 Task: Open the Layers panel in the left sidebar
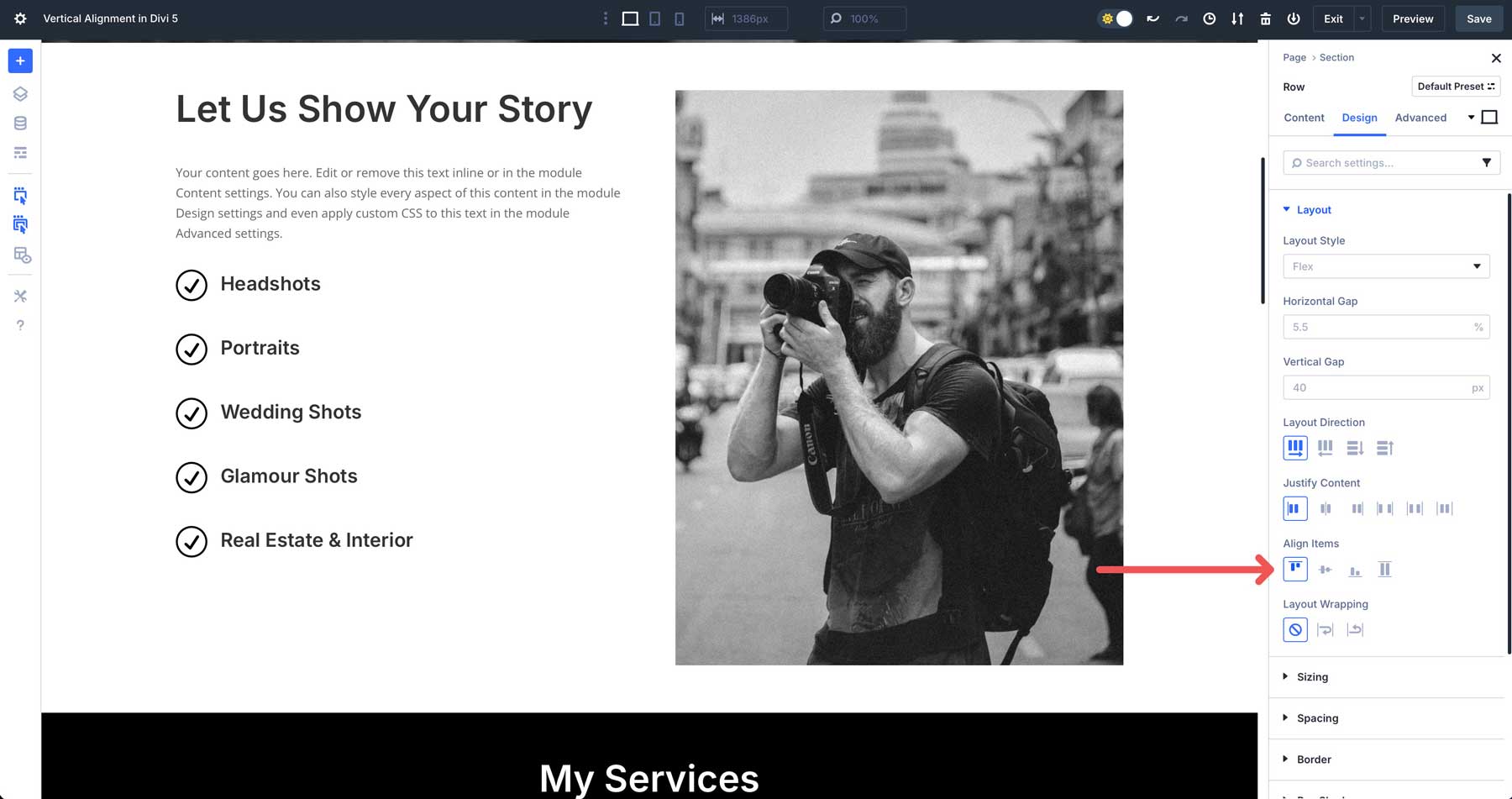pyautogui.click(x=19, y=93)
